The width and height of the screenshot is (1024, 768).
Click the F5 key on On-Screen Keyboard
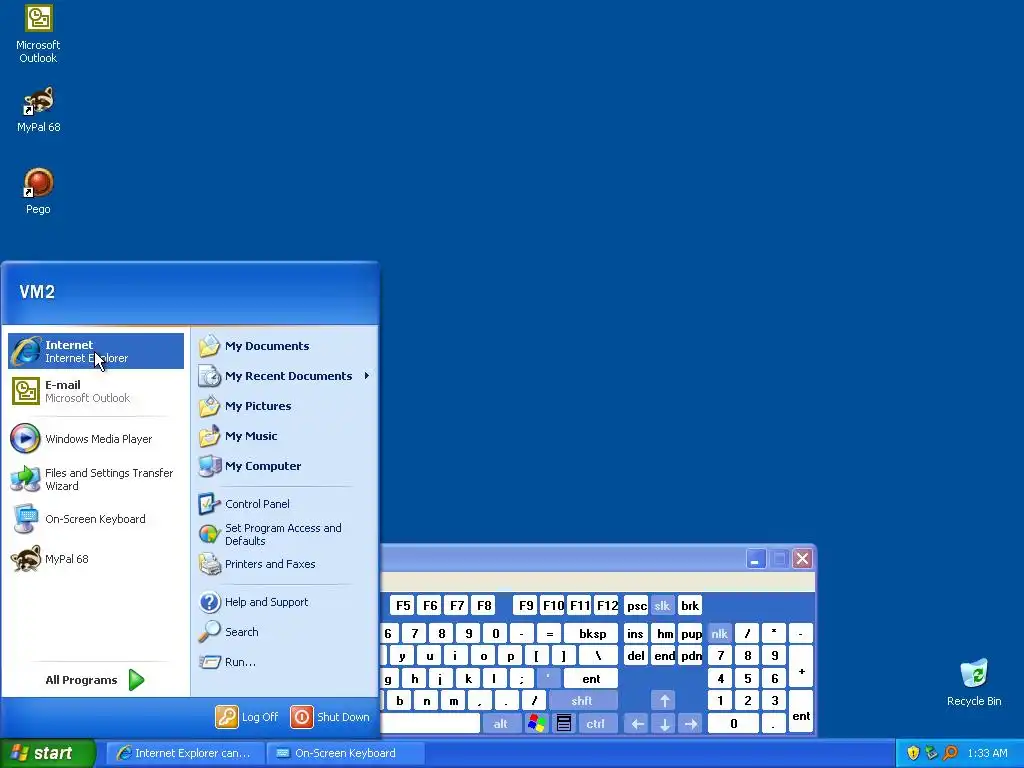click(x=403, y=605)
